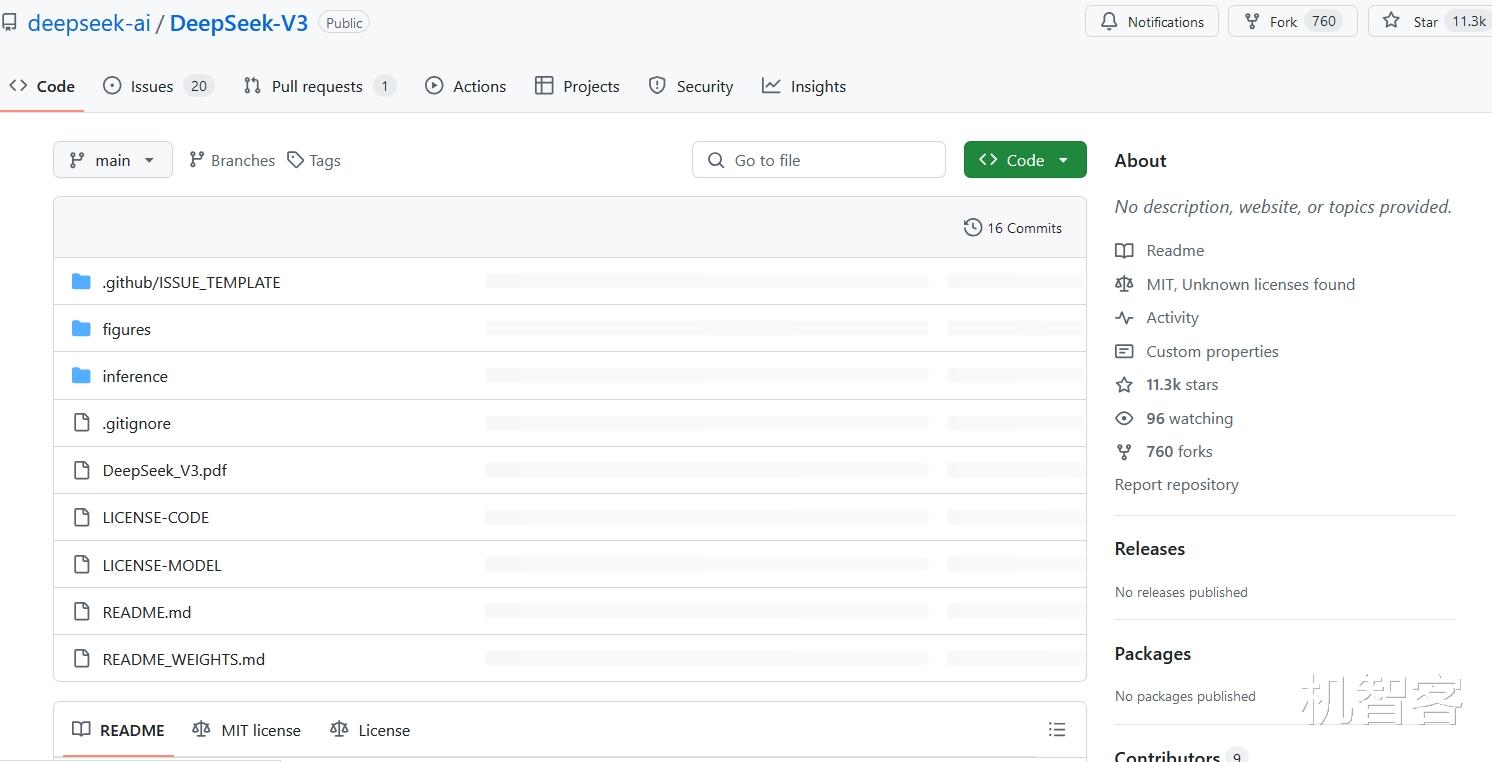1492x762 pixels.
Task: Open the Issues tab
Action: pyautogui.click(x=158, y=86)
